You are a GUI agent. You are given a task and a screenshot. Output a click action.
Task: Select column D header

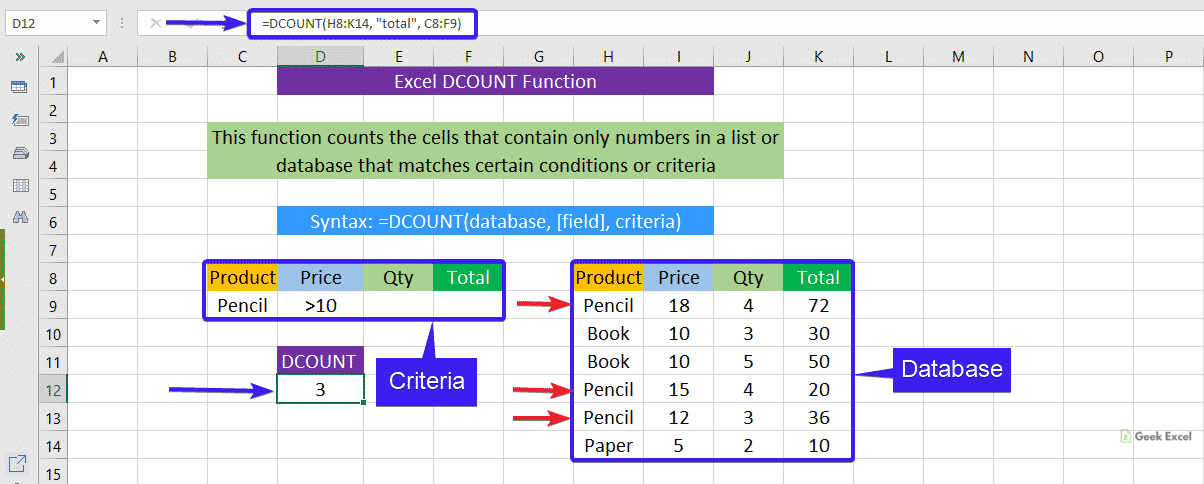pyautogui.click(x=320, y=58)
